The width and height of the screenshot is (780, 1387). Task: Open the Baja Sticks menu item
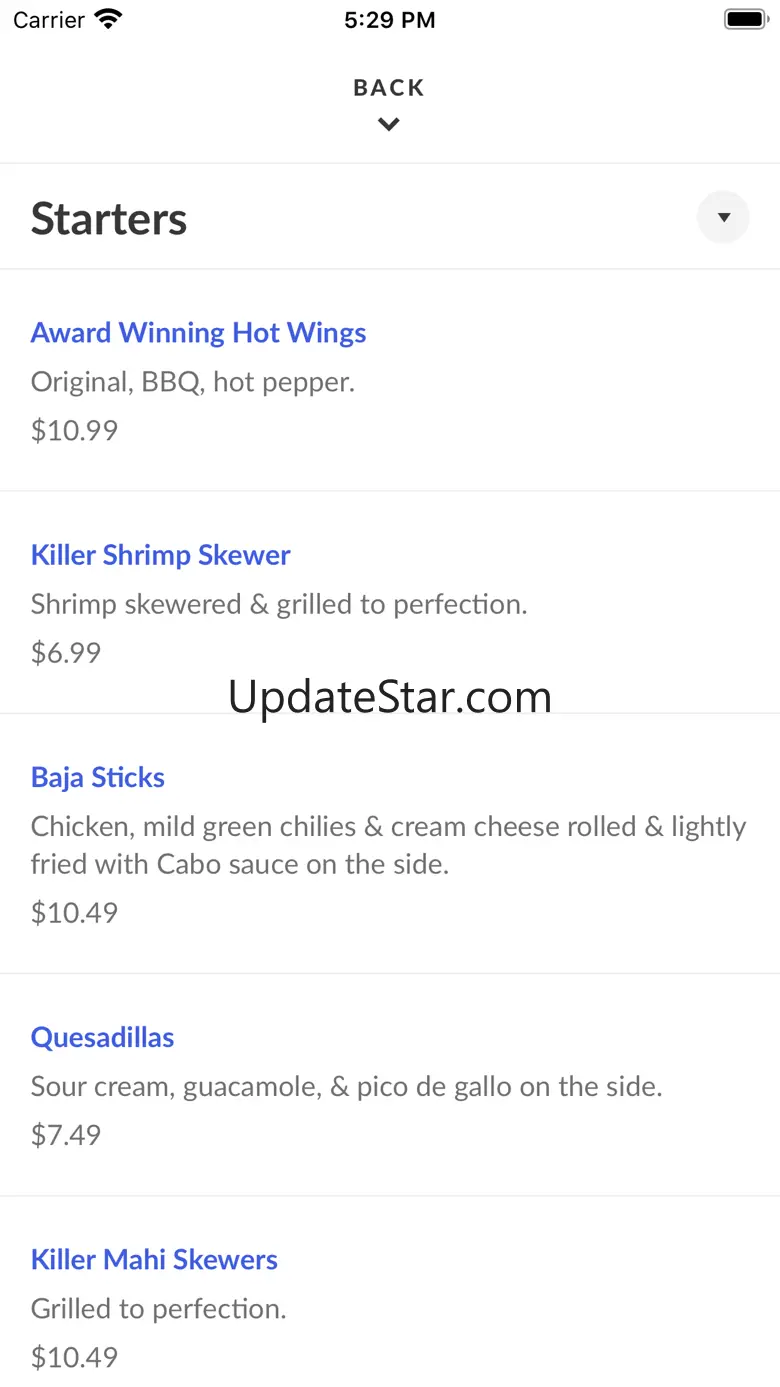98,777
